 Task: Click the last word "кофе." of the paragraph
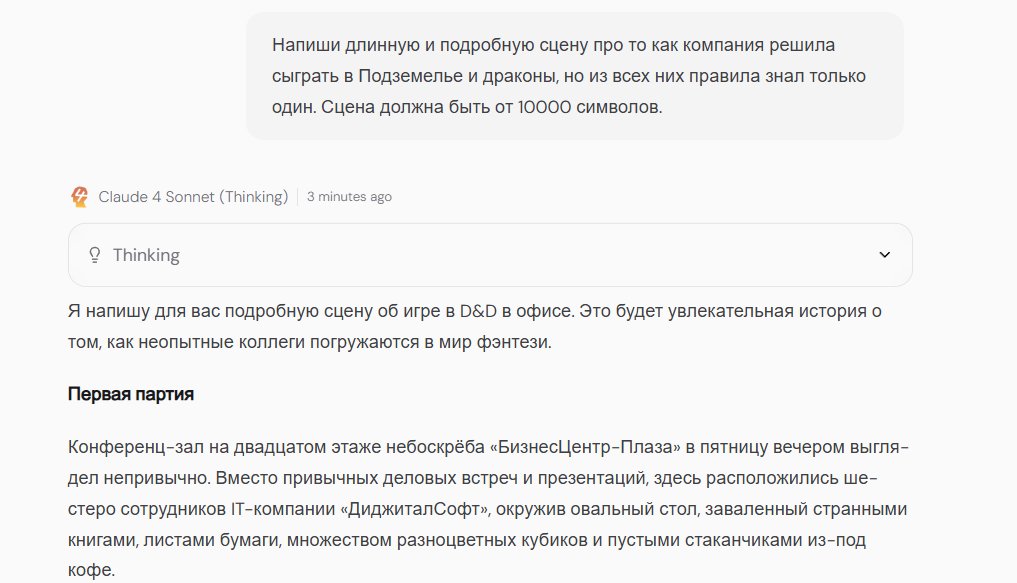pos(91,571)
